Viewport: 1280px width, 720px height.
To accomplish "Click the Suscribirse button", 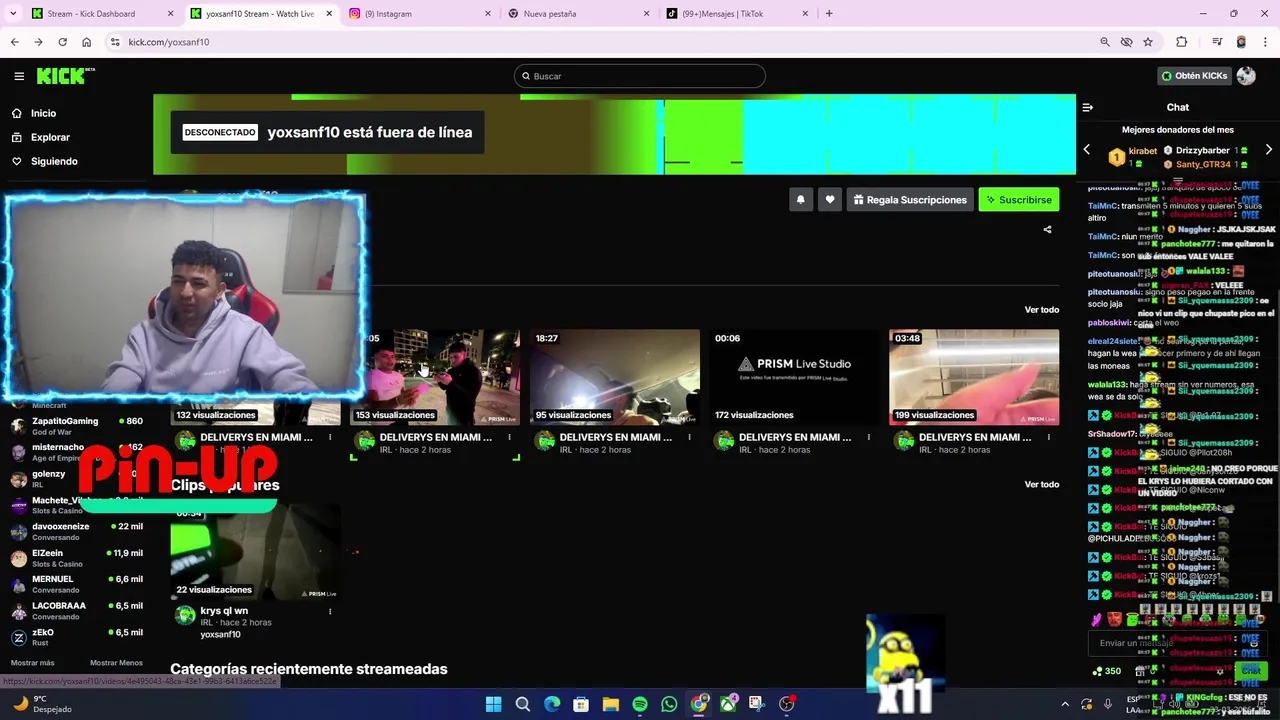I will click(x=1018, y=200).
